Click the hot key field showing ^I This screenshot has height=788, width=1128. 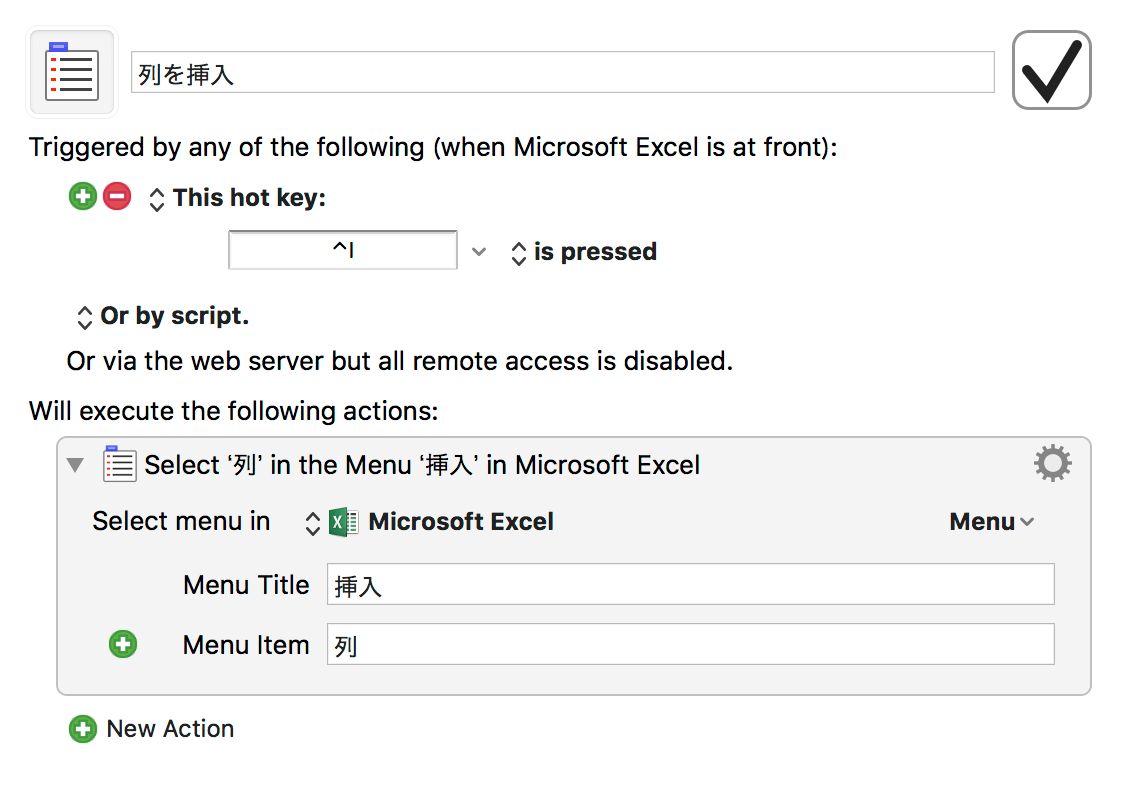click(x=342, y=250)
